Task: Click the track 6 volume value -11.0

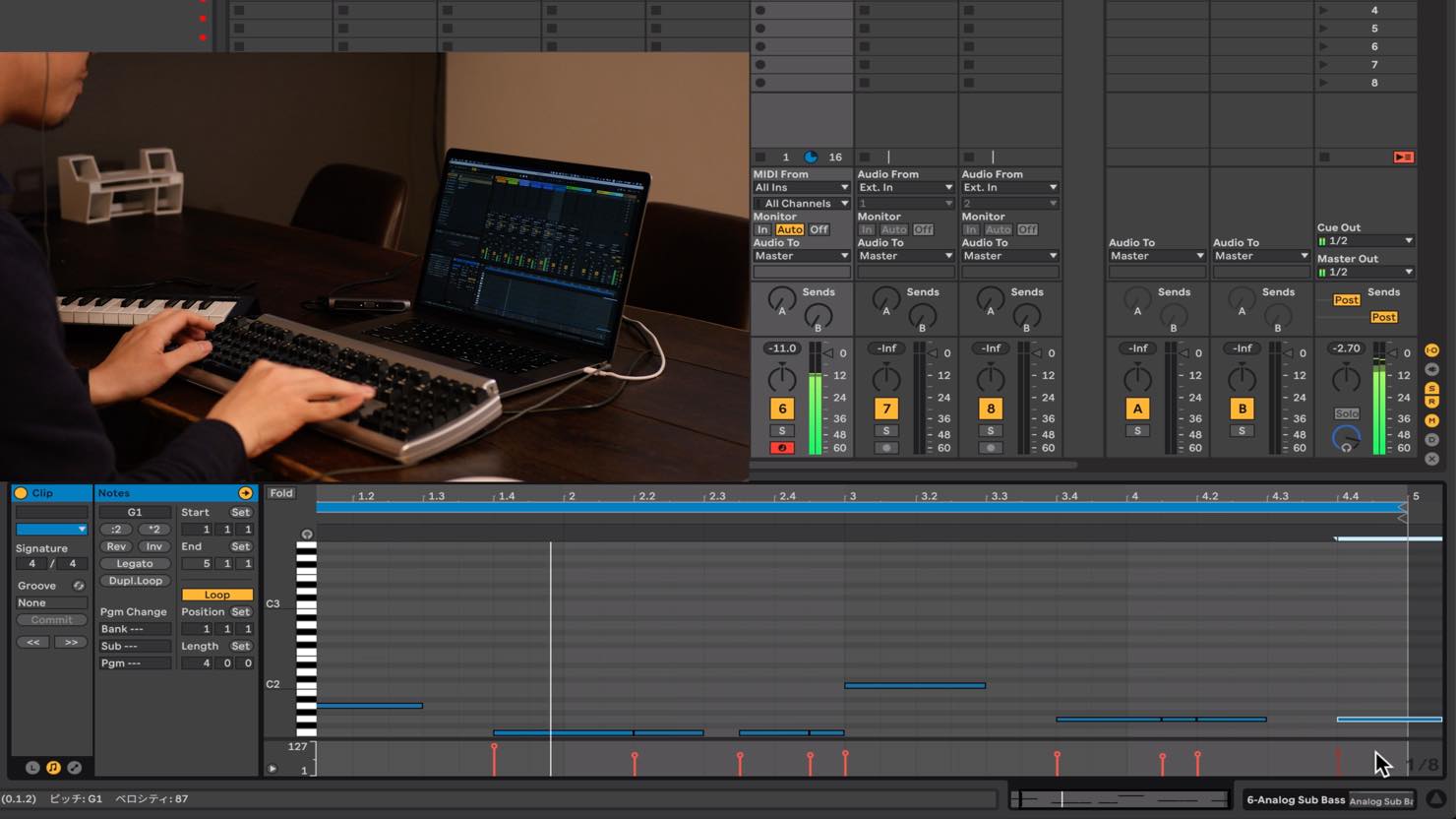Action: (x=782, y=348)
